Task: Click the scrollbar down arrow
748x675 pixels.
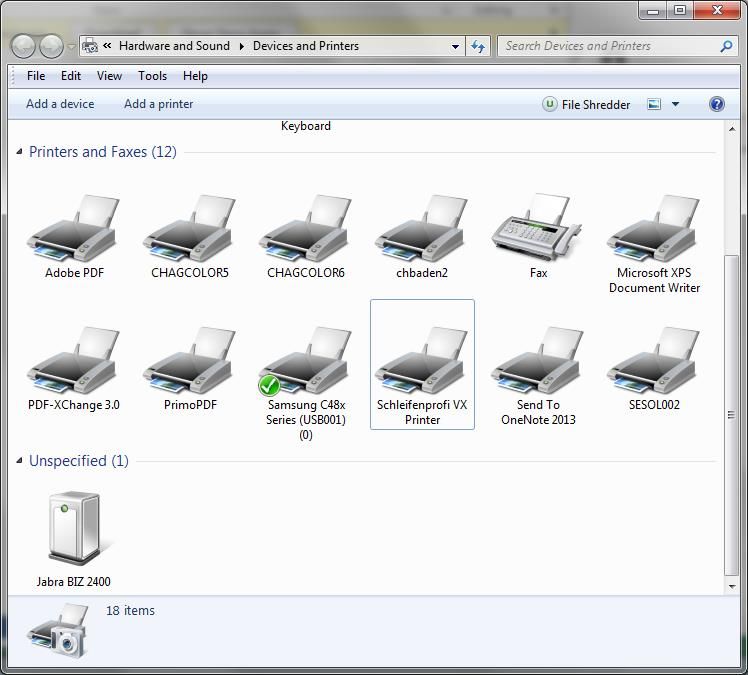Action: point(732,587)
